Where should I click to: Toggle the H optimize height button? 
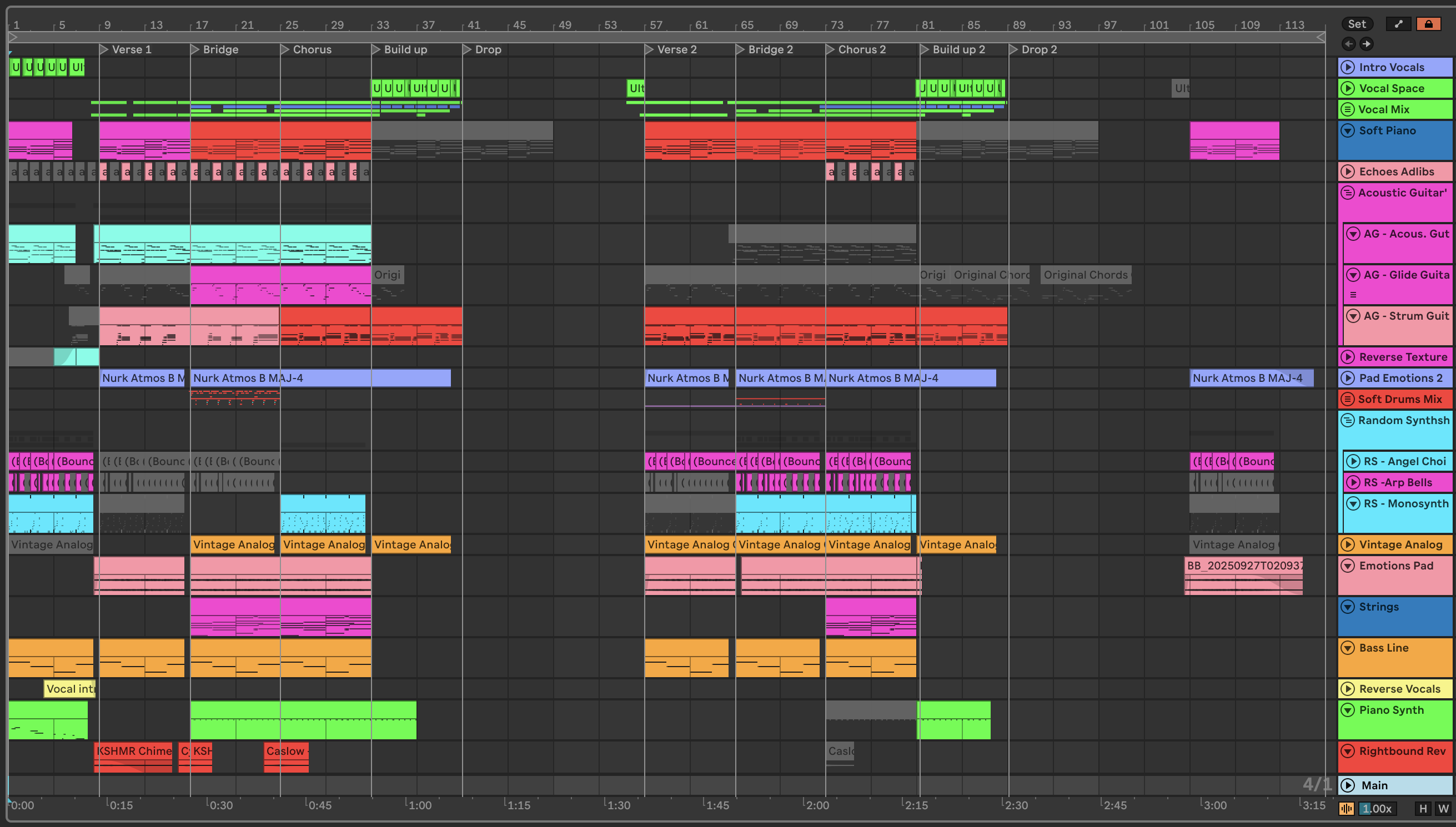click(x=1423, y=808)
